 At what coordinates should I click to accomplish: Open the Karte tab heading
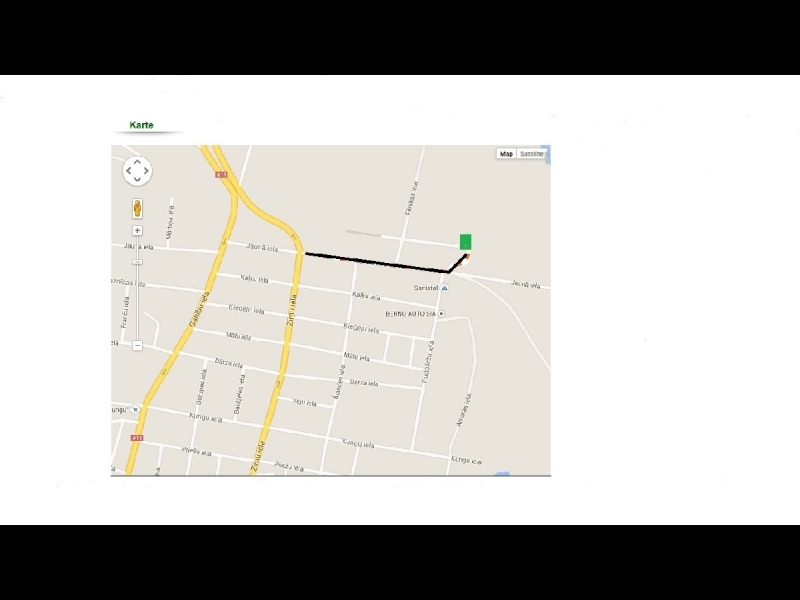[141, 125]
